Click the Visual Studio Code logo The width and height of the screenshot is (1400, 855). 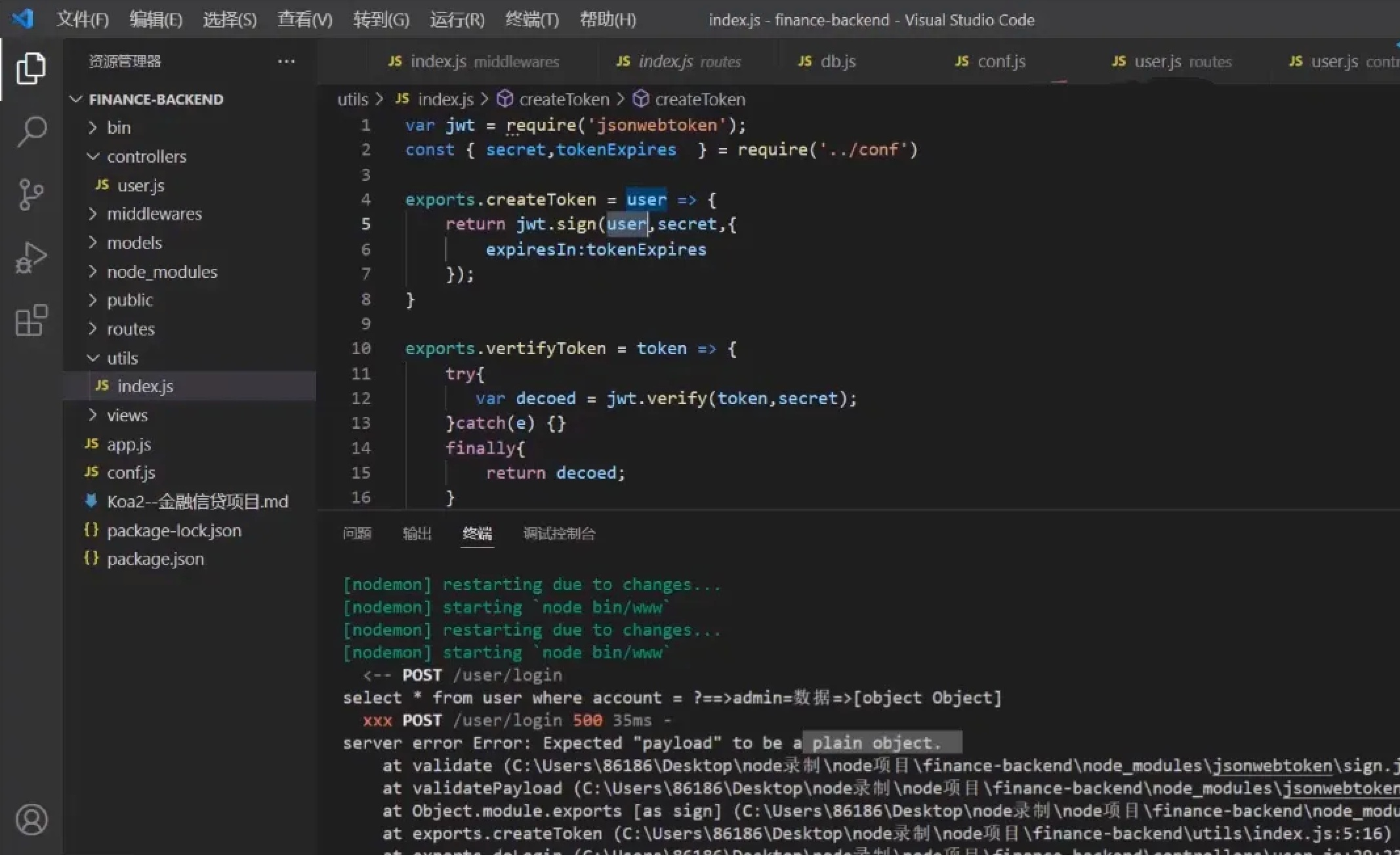(x=22, y=19)
